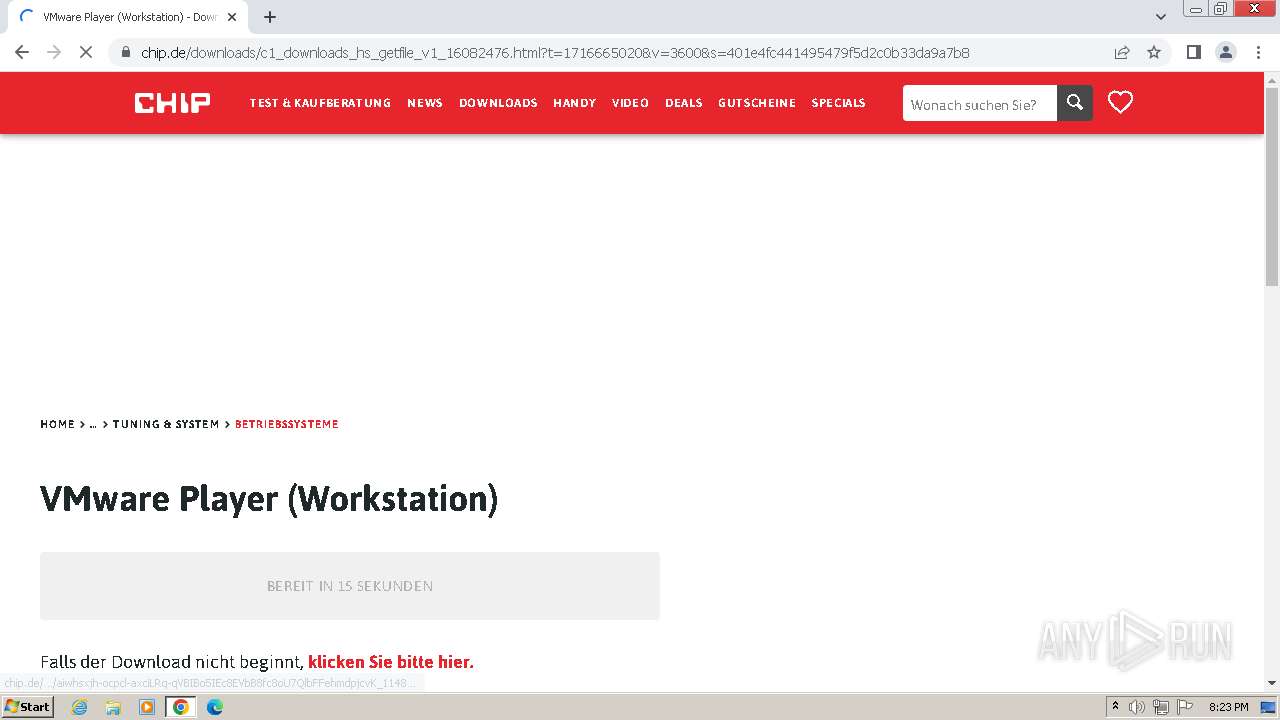Open the Test & Kaufberatung menu
Image resolution: width=1280 pixels, height=720 pixels.
pyautogui.click(x=320, y=103)
